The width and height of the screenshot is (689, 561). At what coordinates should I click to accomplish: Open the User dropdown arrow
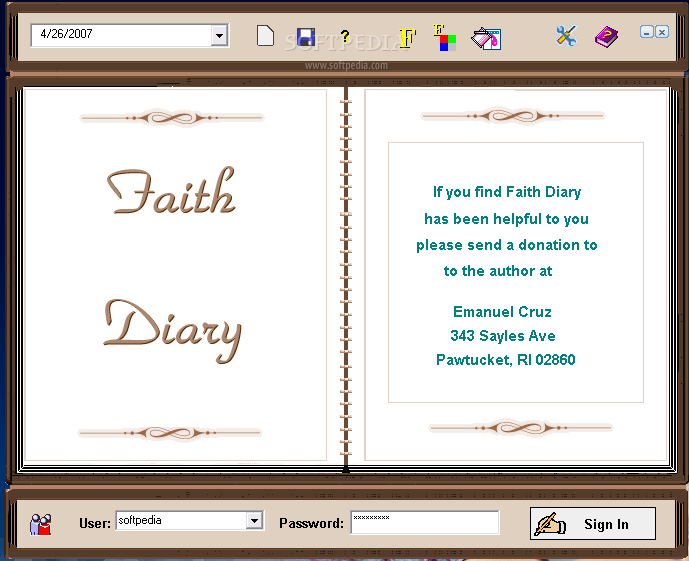(254, 521)
